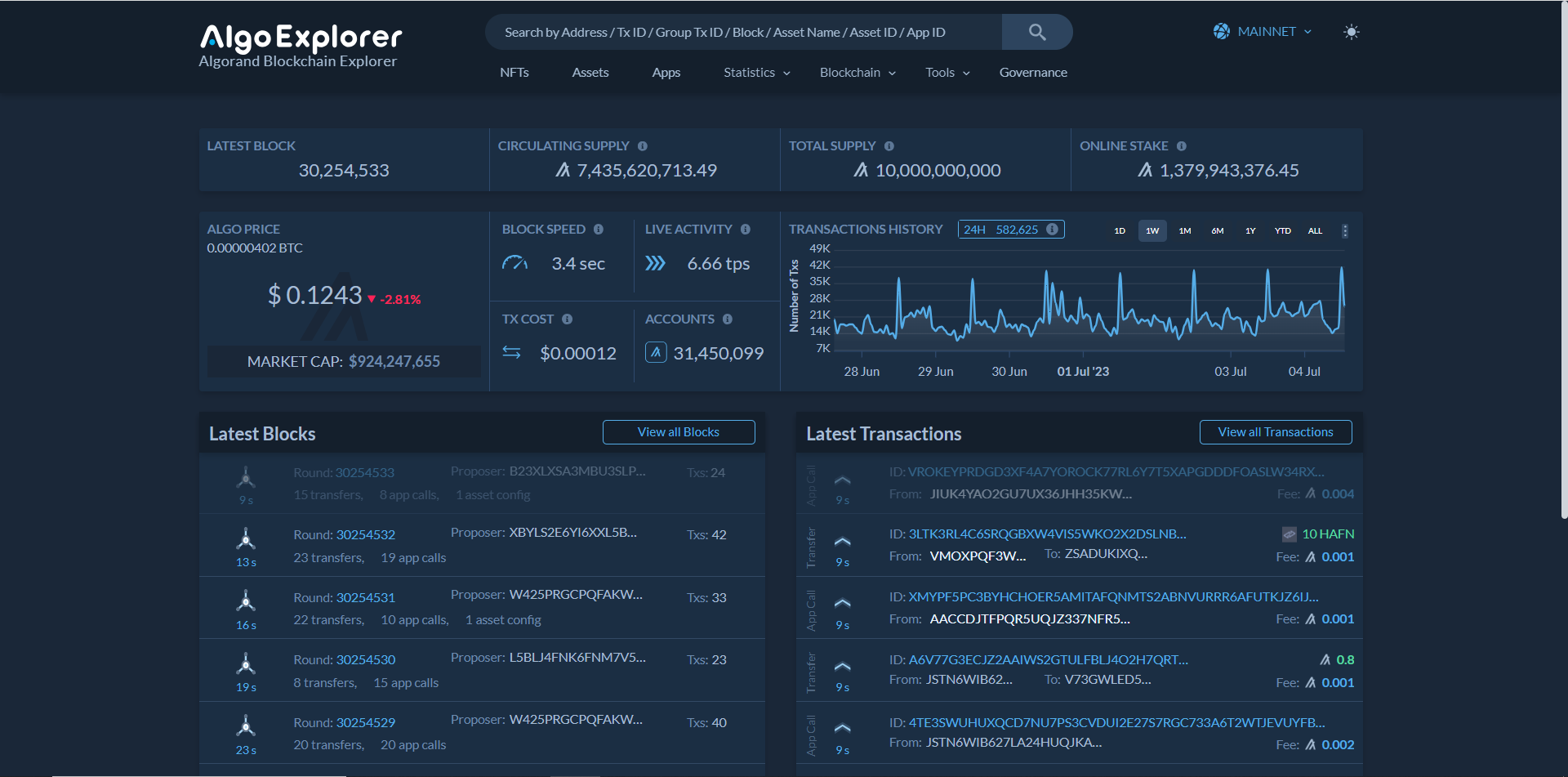The width and height of the screenshot is (1568, 777).
Task: Open round 30254530 link
Action: (x=366, y=660)
